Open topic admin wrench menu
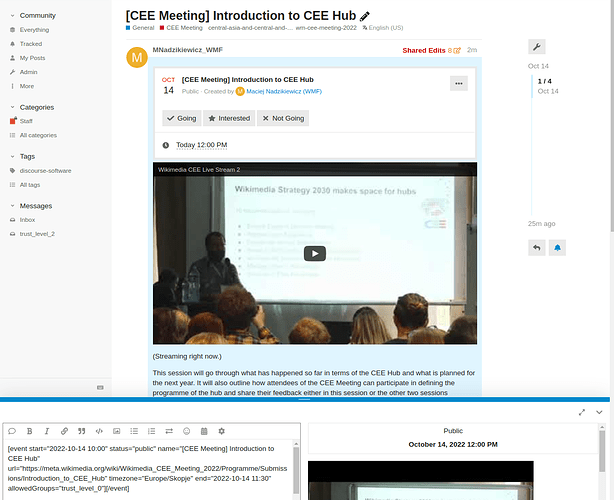614x500 pixels. coord(536,47)
